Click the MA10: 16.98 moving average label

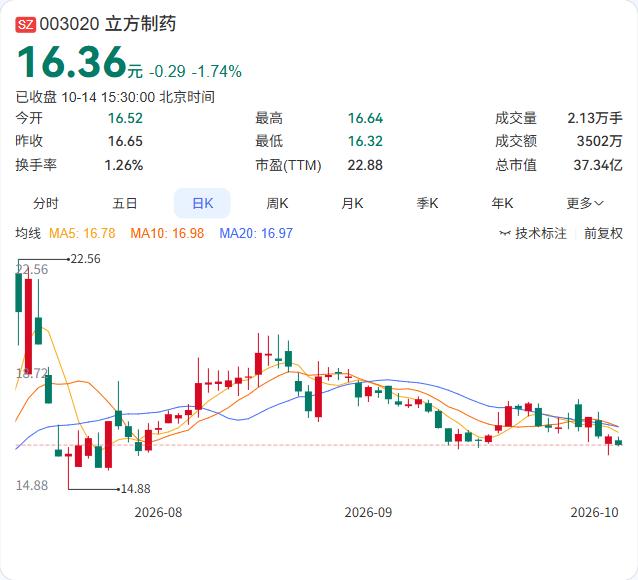pos(167,233)
